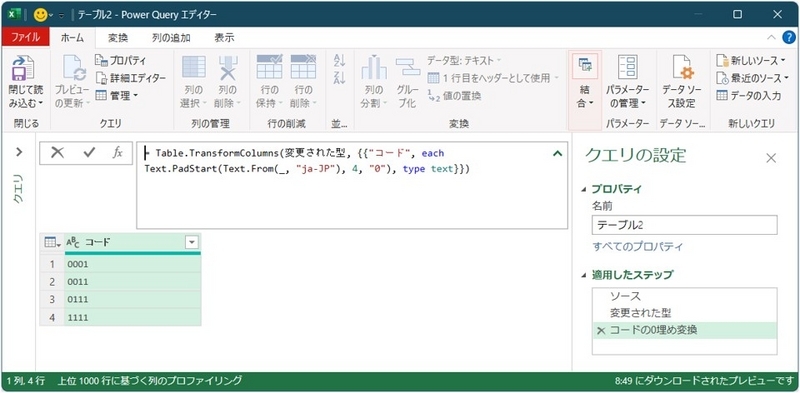Open the 詳細エディター advanced editor

point(131,78)
